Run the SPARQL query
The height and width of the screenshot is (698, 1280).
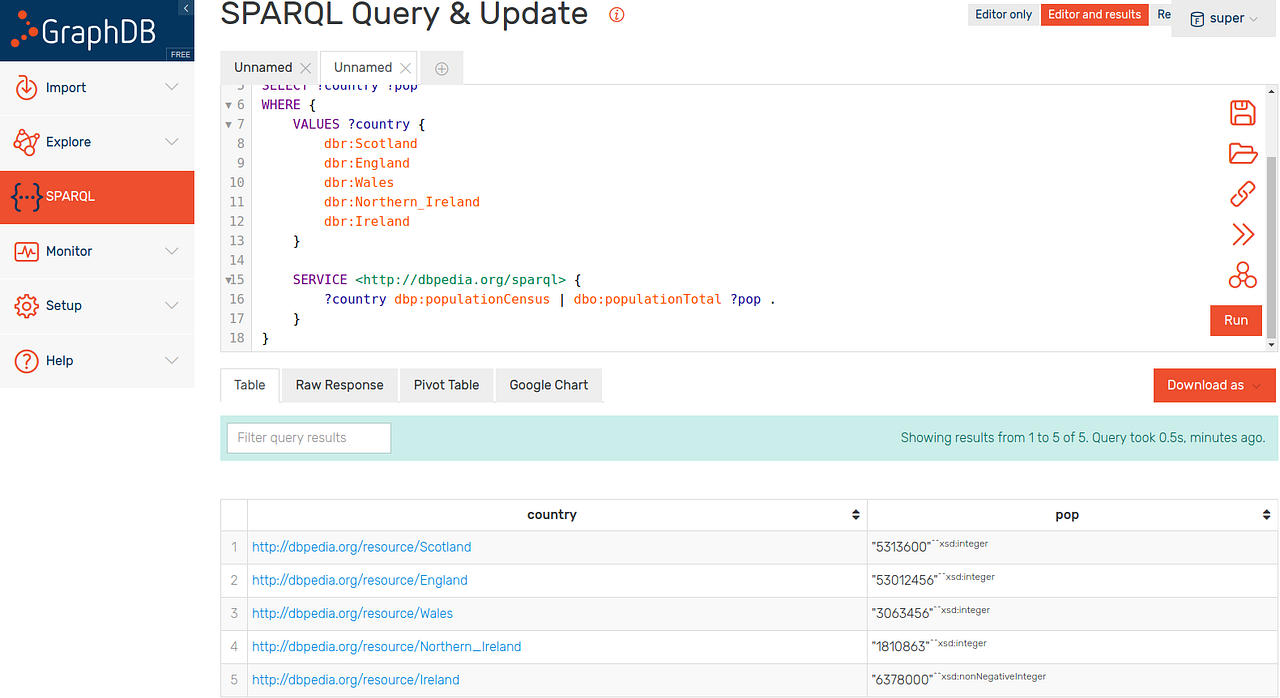click(1236, 320)
